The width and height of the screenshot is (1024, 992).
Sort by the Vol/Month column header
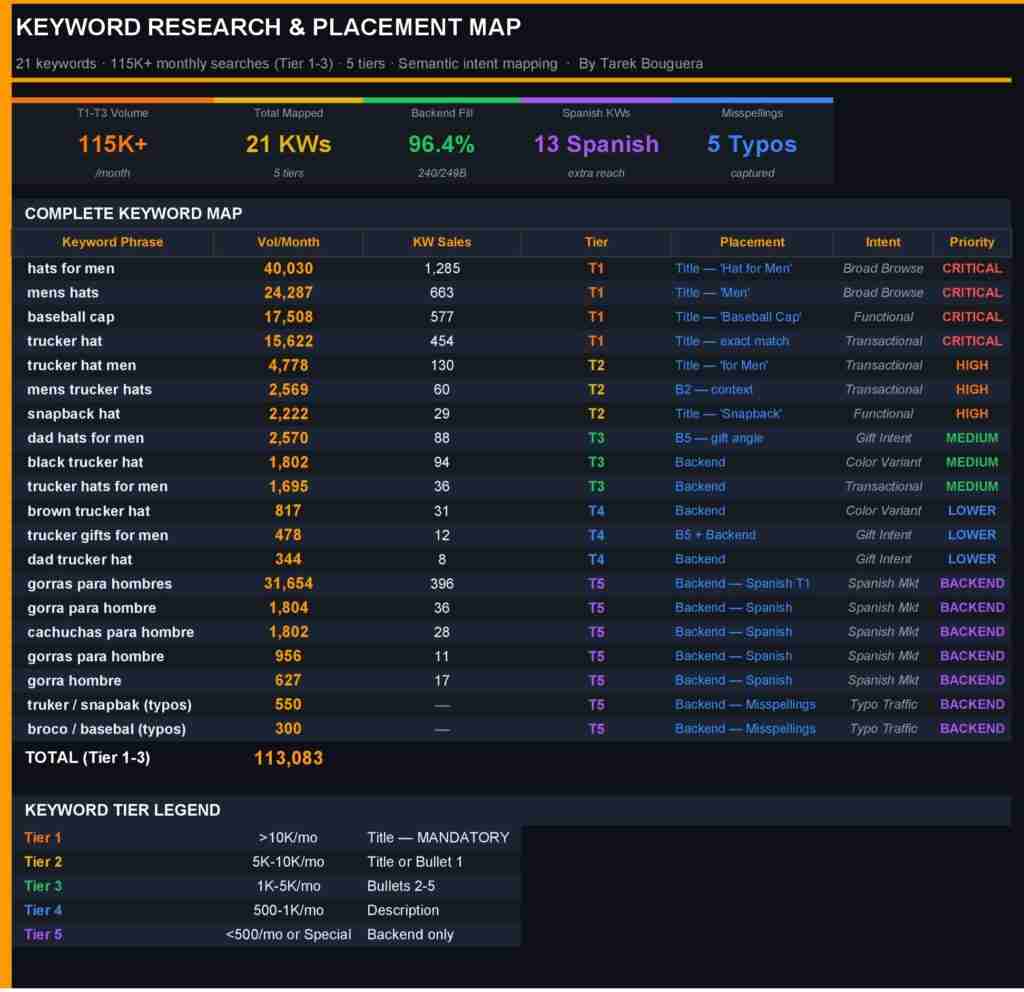pos(288,242)
